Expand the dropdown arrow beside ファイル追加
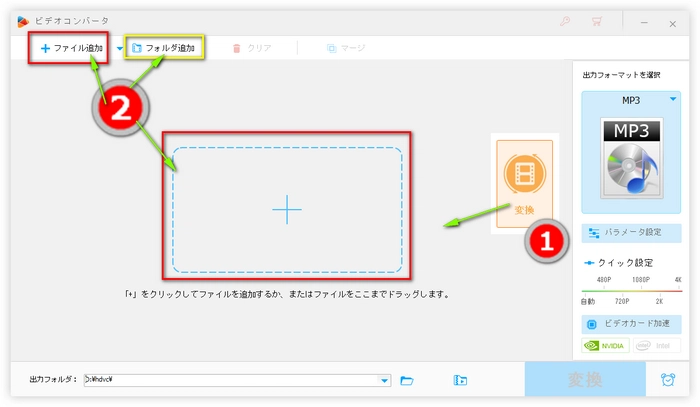Image resolution: width=700 pixels, height=407 pixels. pos(120,47)
